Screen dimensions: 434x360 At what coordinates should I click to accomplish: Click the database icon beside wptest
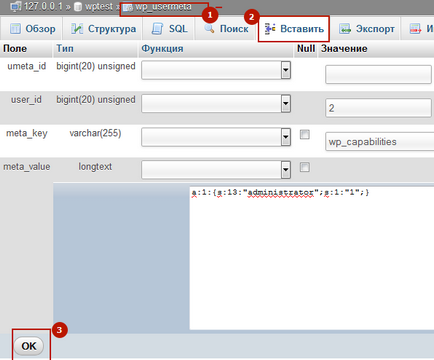[x=78, y=7]
